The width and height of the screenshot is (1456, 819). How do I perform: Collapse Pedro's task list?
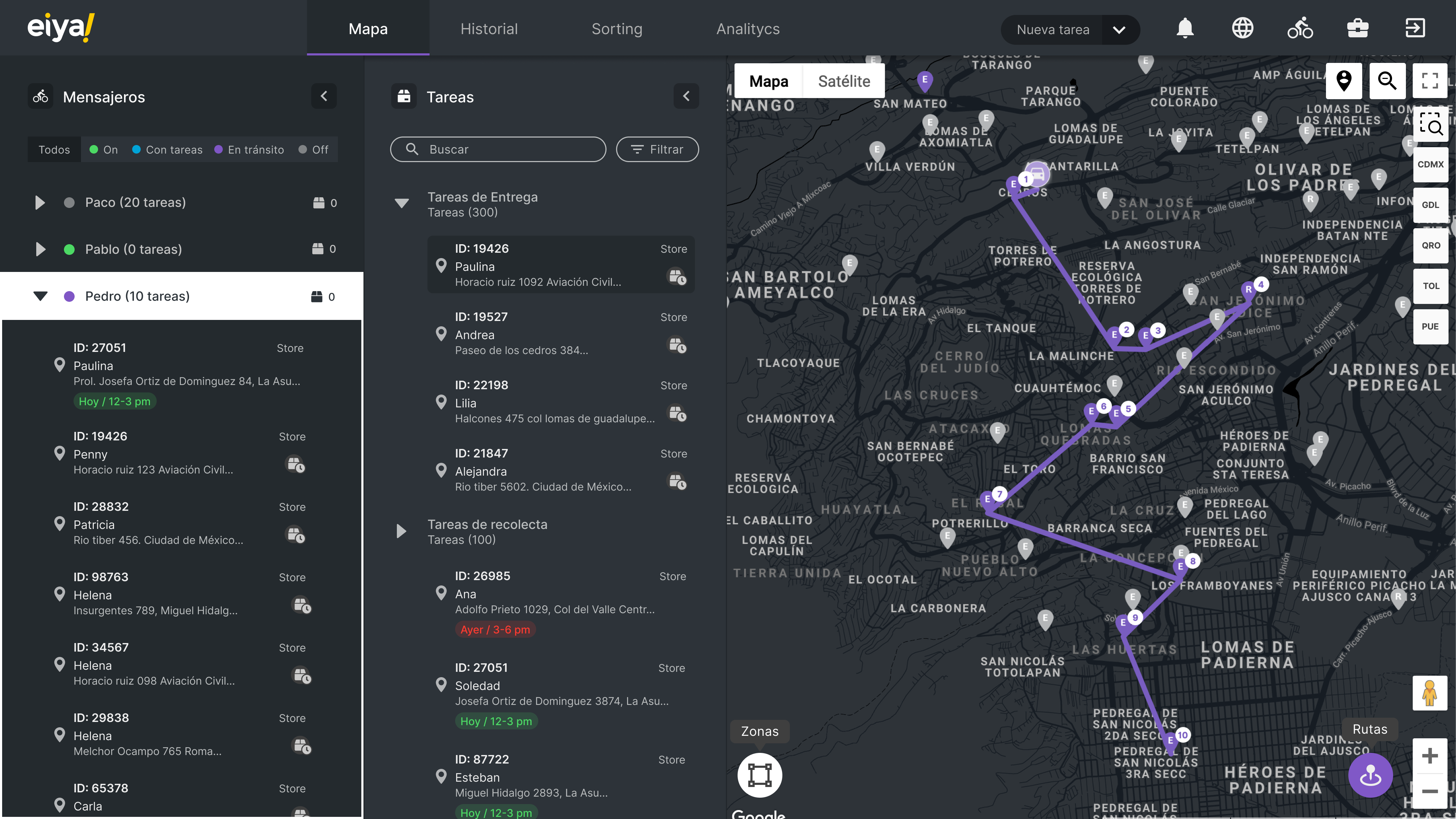(40, 296)
